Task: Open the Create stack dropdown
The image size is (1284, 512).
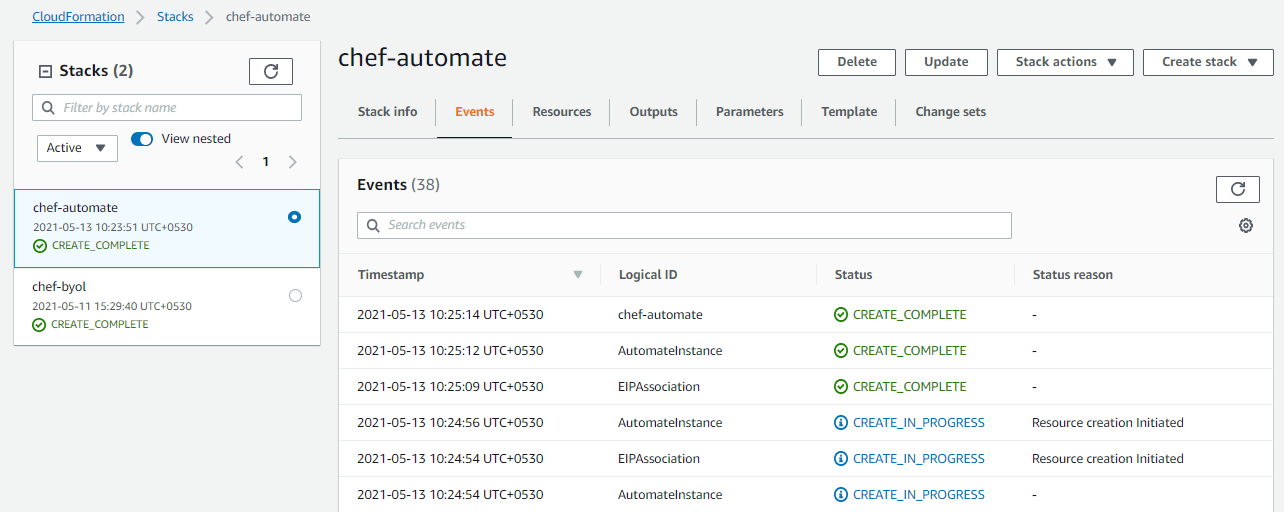Action: [1207, 62]
